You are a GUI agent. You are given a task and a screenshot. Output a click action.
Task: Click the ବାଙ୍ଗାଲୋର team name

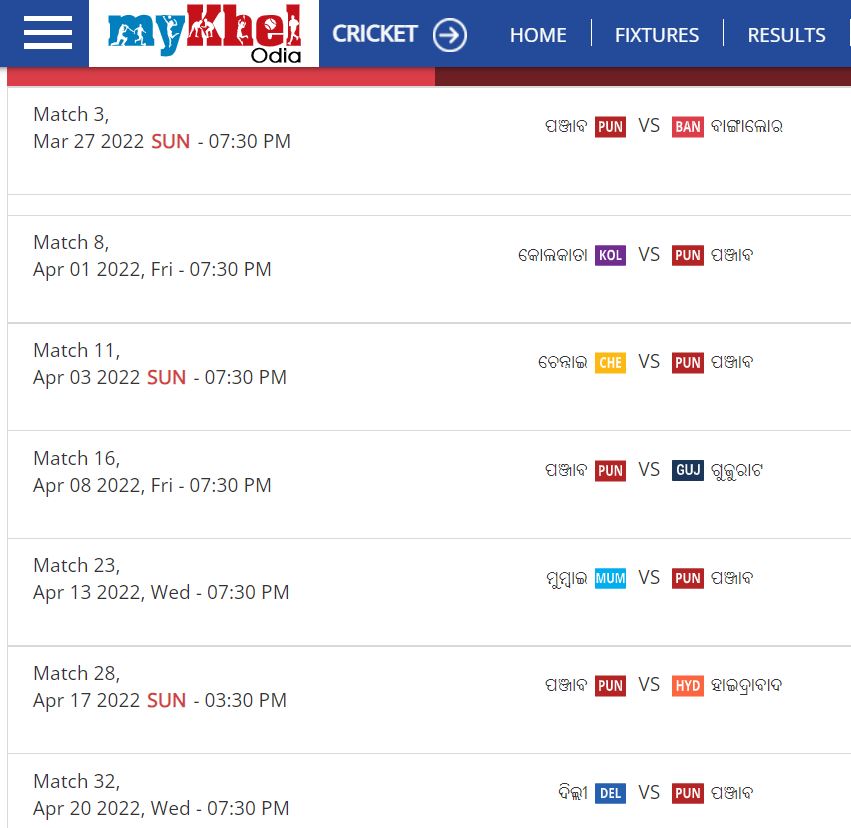click(x=746, y=127)
